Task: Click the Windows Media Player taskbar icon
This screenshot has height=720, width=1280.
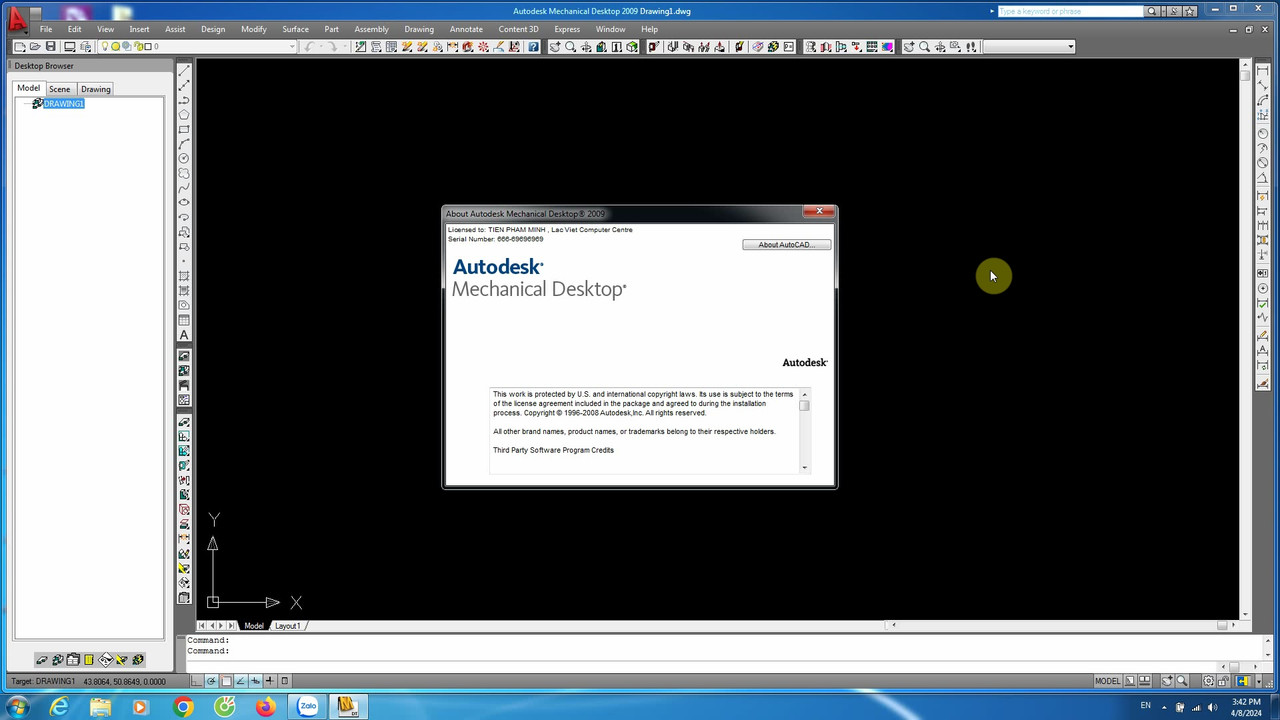Action: tap(140, 707)
